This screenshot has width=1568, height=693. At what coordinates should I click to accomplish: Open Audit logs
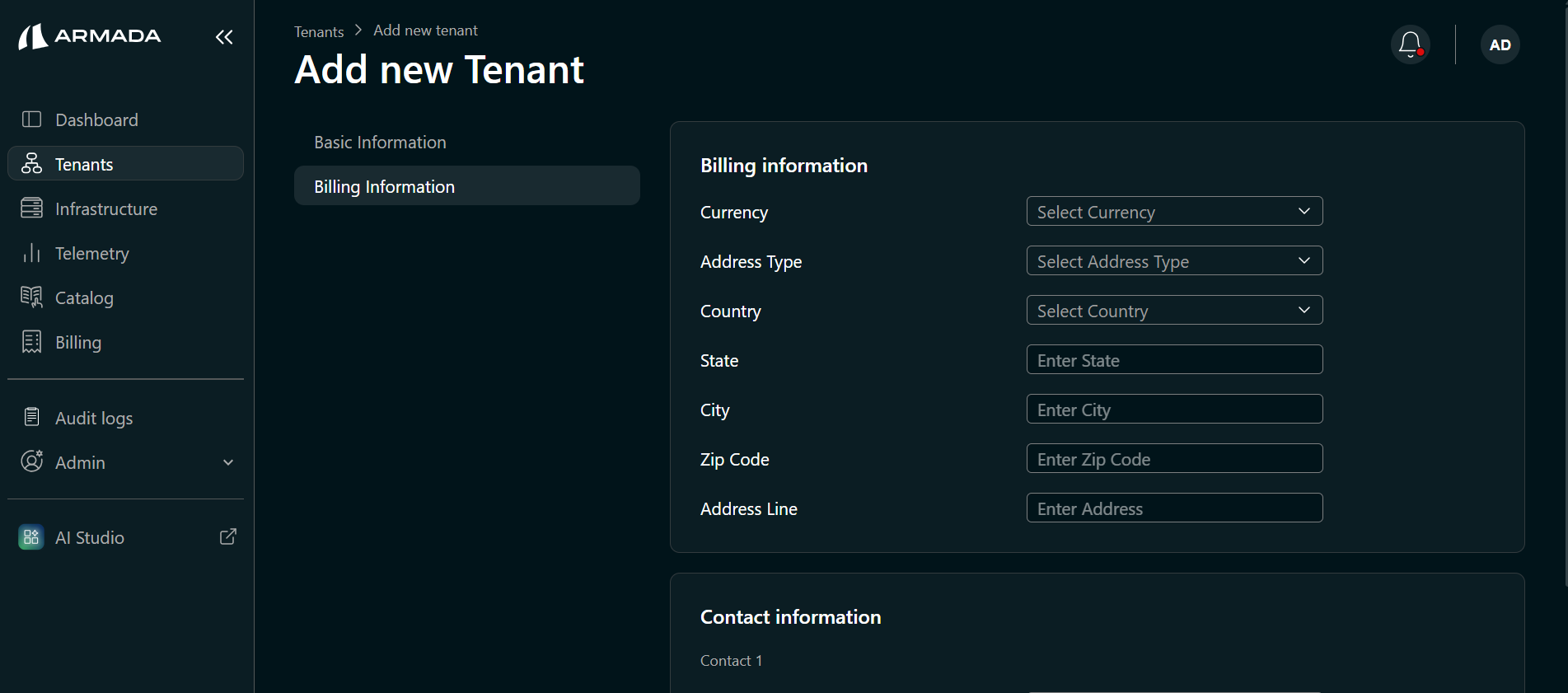[x=125, y=418]
